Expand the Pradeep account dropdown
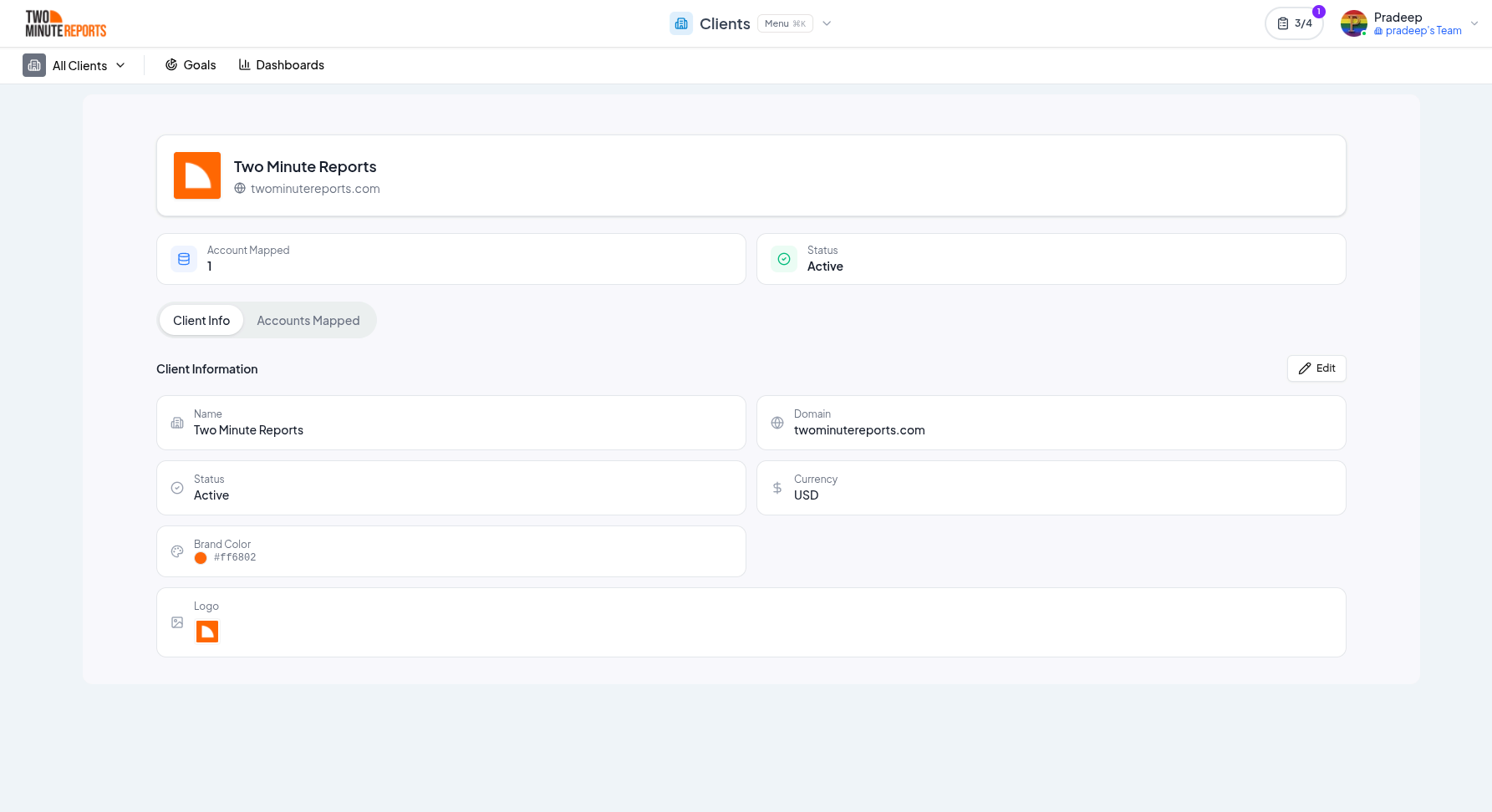1492x812 pixels. click(x=1474, y=23)
